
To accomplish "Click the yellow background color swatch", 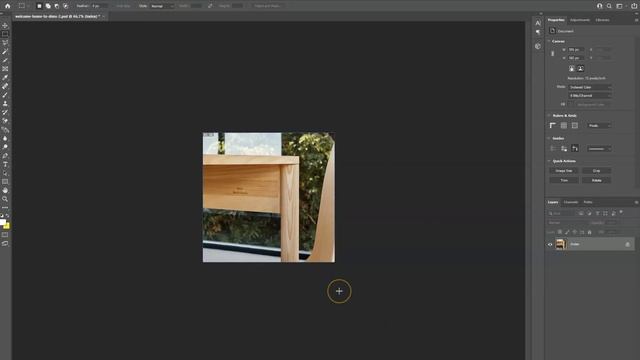I will pos(7,226).
